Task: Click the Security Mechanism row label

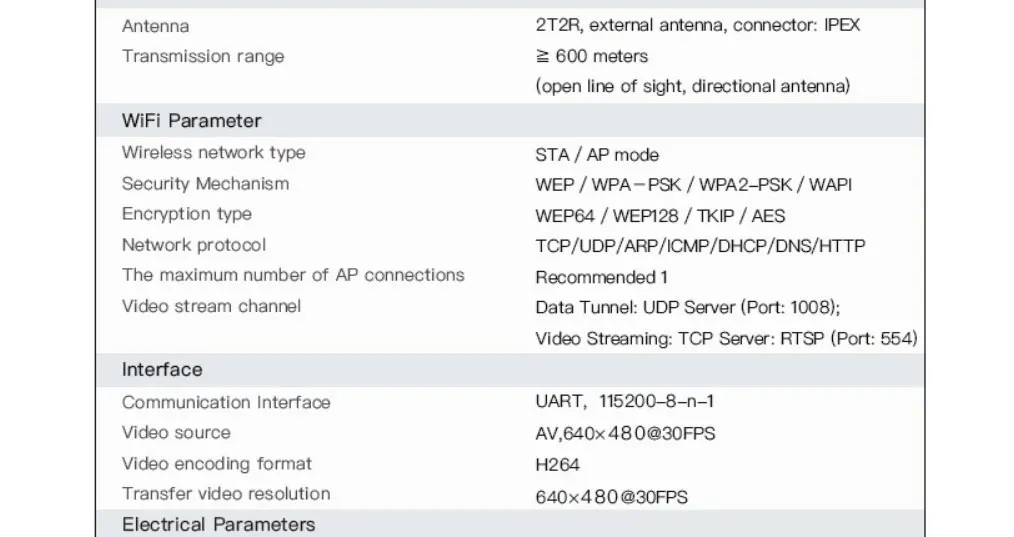Action: (x=205, y=184)
